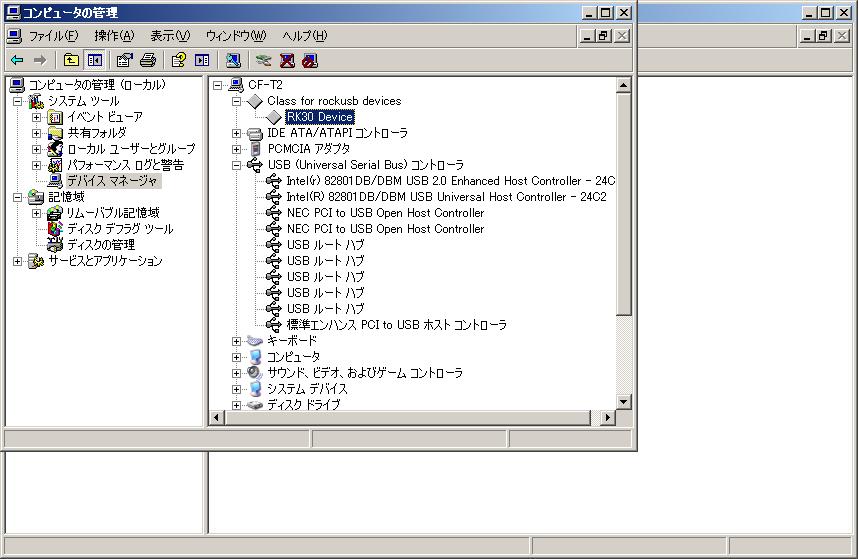Click the Uninstall device toolbar icon

(x=287, y=60)
